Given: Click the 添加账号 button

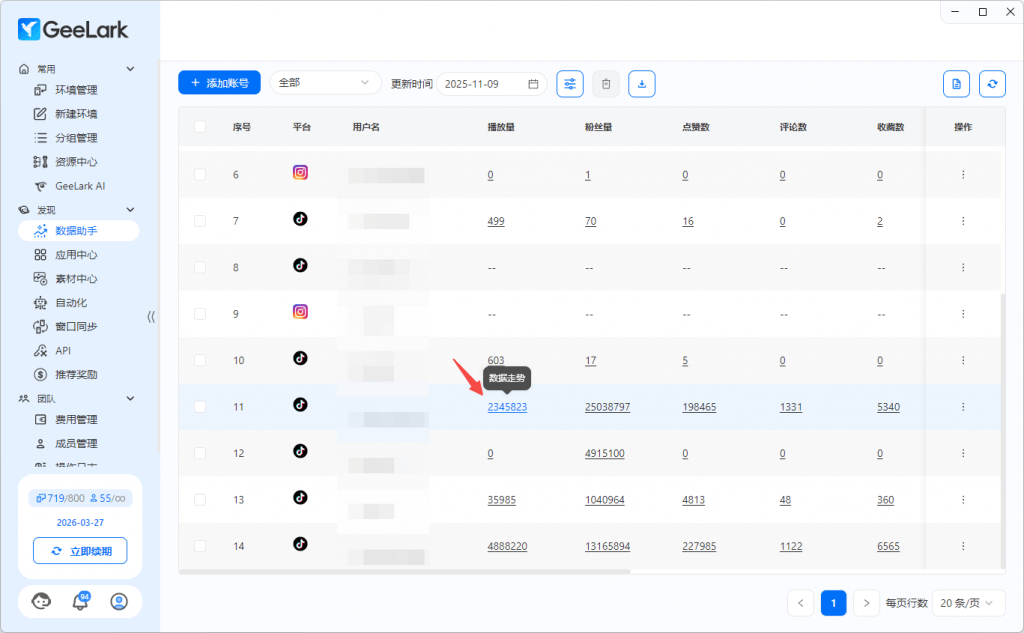Looking at the screenshot, I should point(219,83).
